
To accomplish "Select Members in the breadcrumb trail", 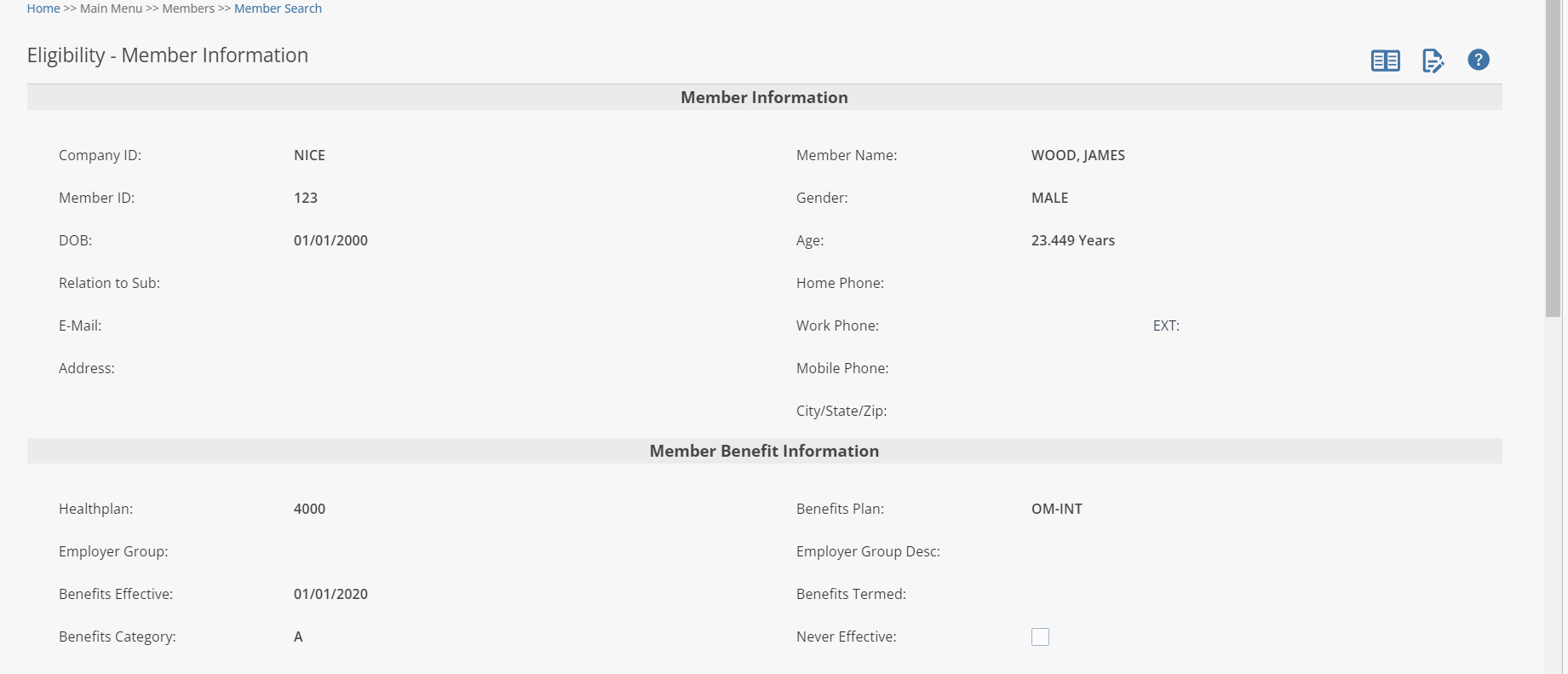I will coord(188,9).
